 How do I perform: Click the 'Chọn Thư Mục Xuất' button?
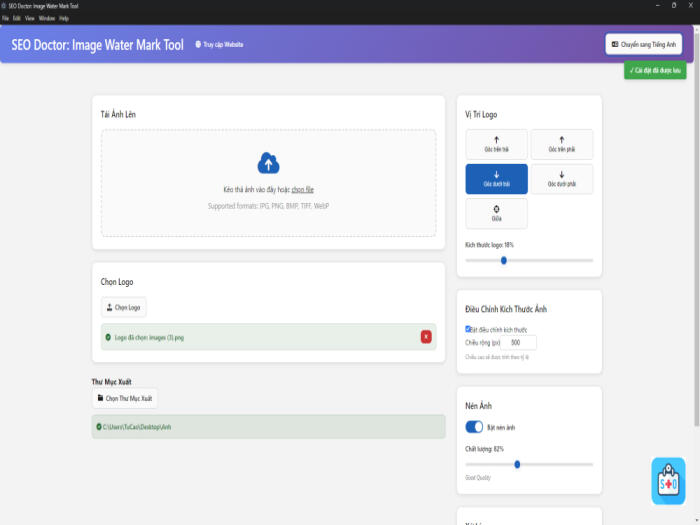click(x=124, y=398)
